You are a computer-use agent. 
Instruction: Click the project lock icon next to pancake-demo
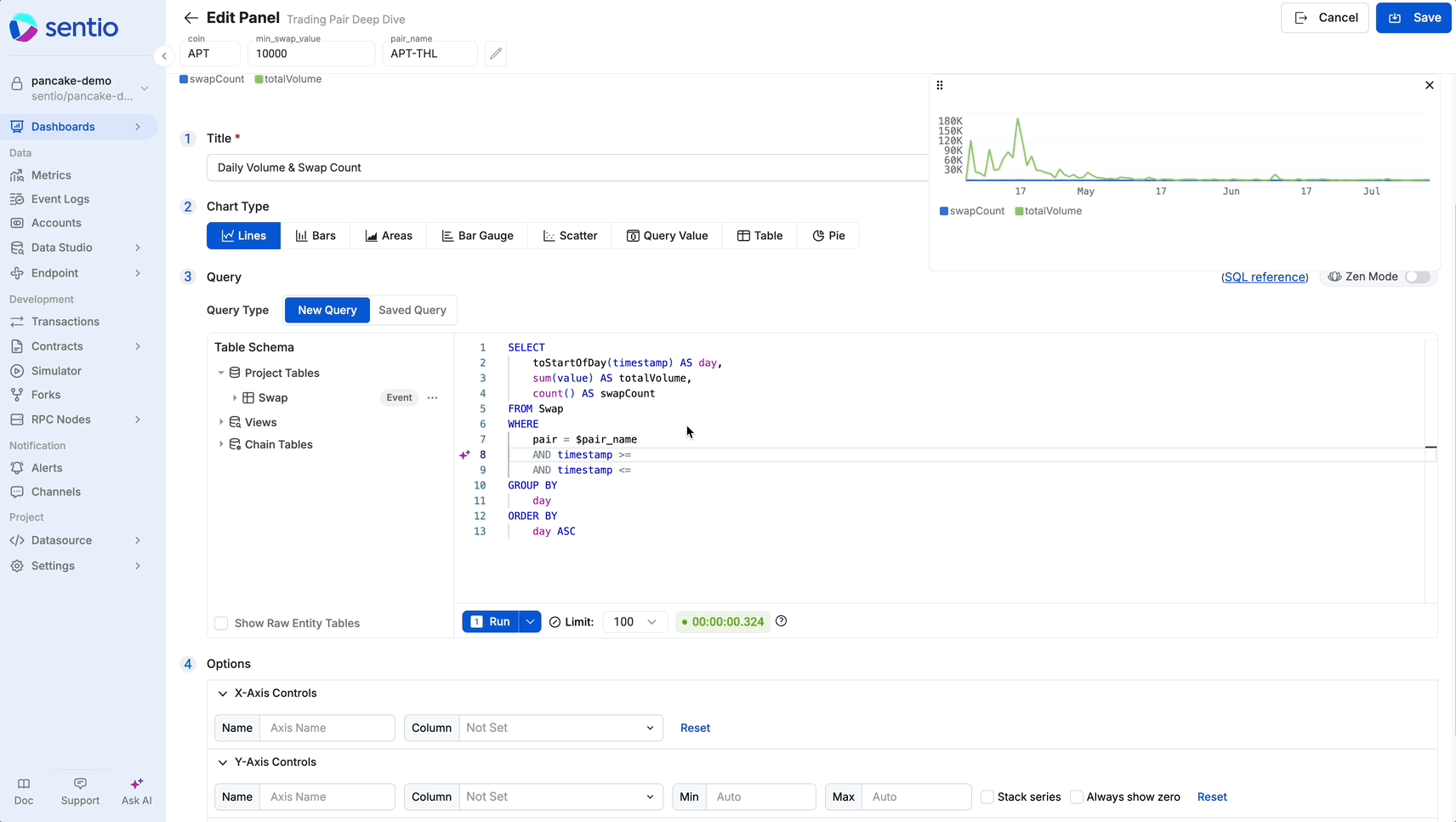[x=16, y=84]
